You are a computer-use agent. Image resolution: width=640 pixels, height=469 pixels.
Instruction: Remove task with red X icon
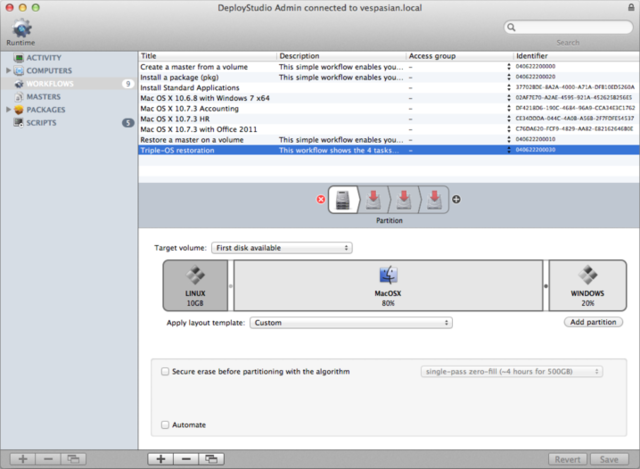click(321, 199)
